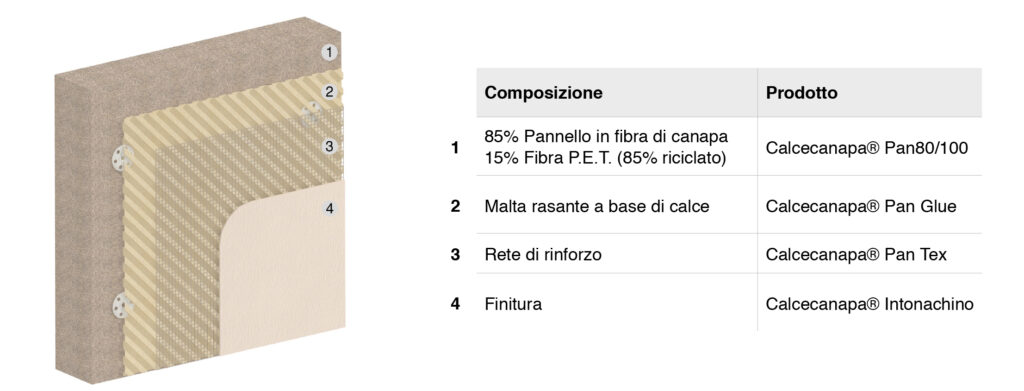1024x391 pixels.
Task: Click the Malta rasante a base di calce text
Action: tap(596, 206)
